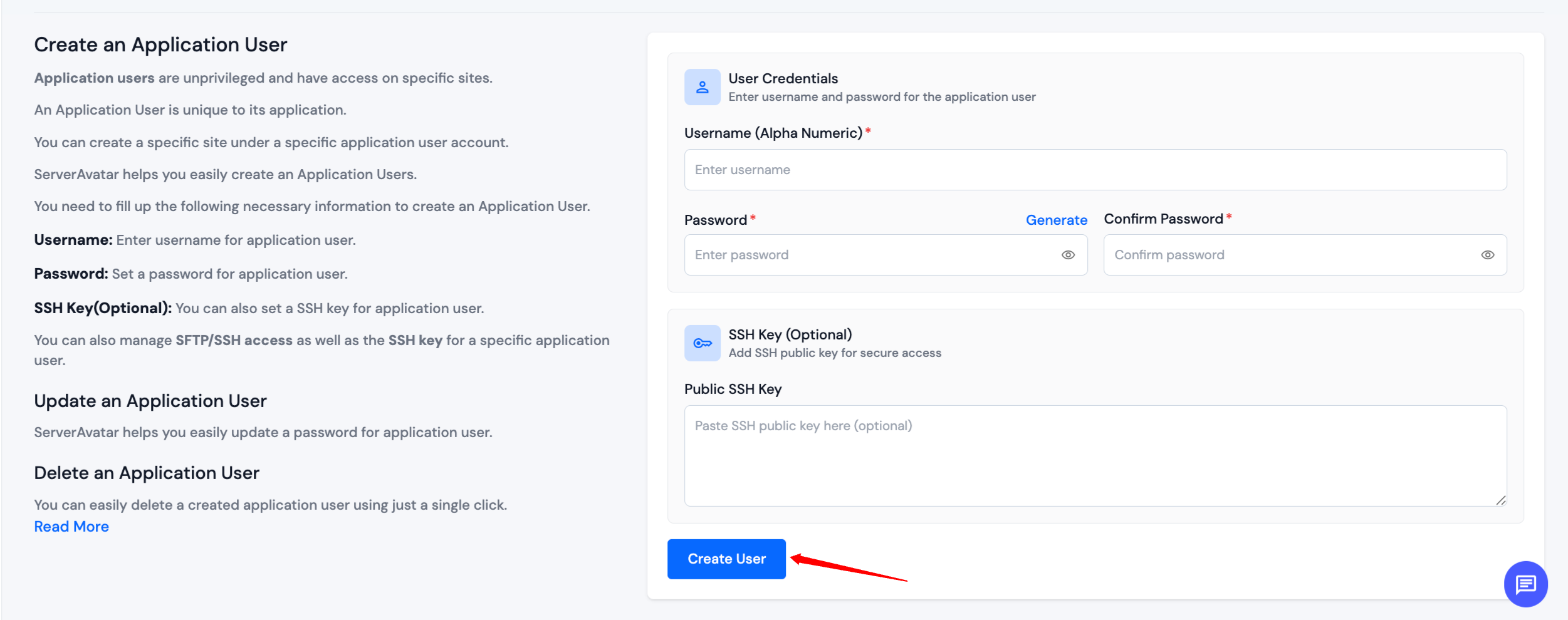
Task: Click the User Credentials person icon
Action: pyautogui.click(x=702, y=87)
